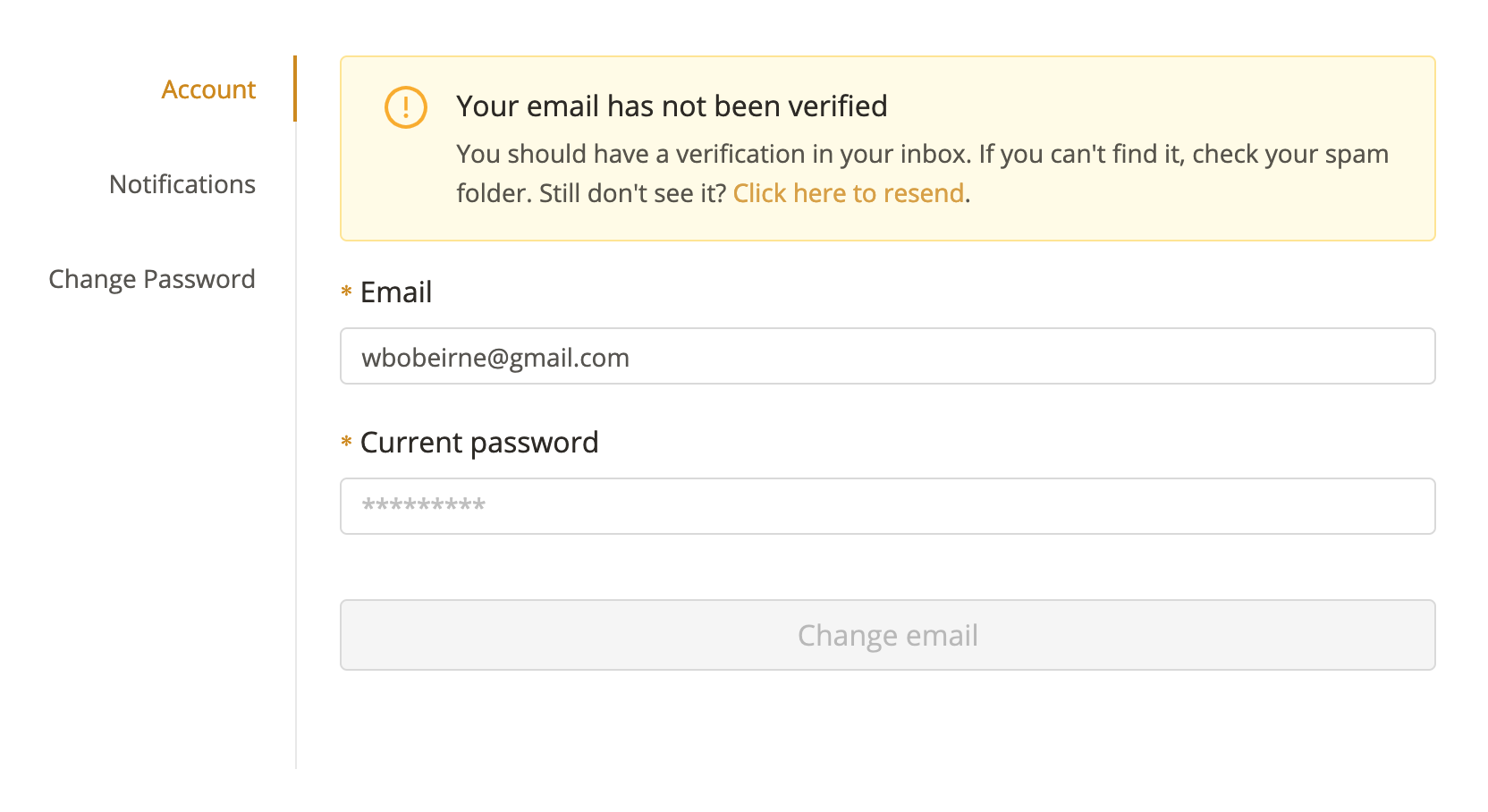Click the required asterisk beside Email
Viewport: 1488px width, 812px height.
346,292
